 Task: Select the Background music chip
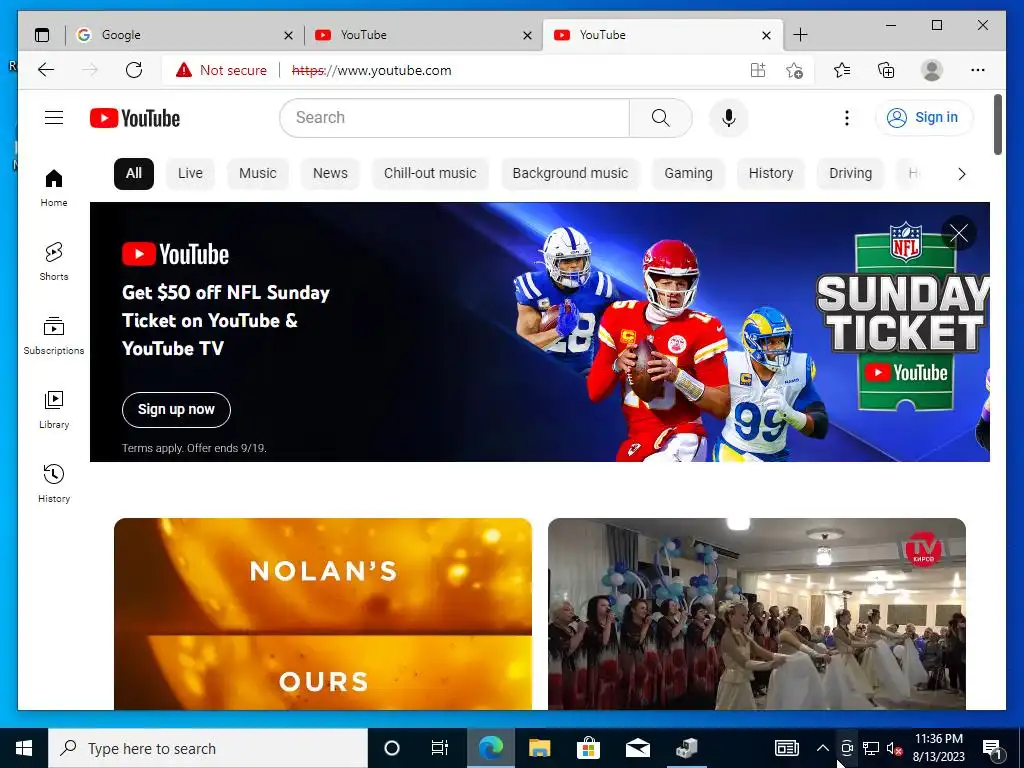click(x=570, y=173)
